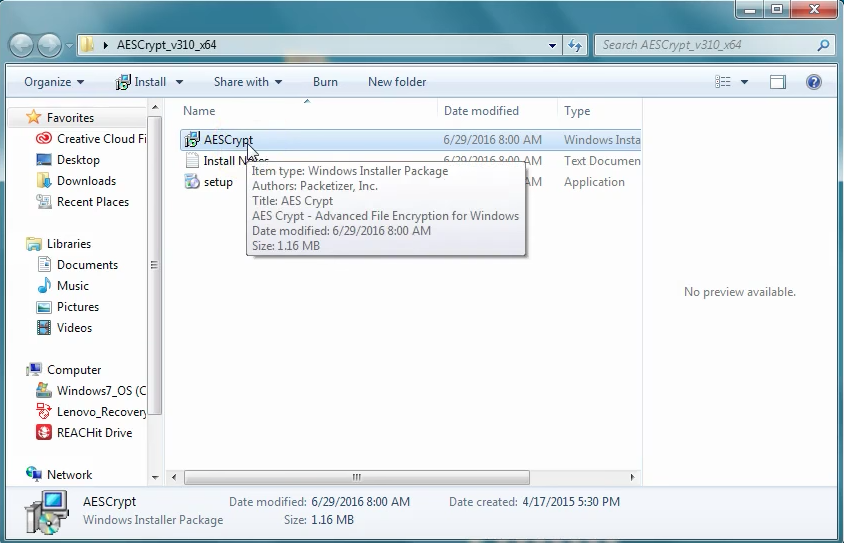This screenshot has height=543, width=844.
Task: Open the More view options dropdown arrow
Action: pyautogui.click(x=744, y=82)
